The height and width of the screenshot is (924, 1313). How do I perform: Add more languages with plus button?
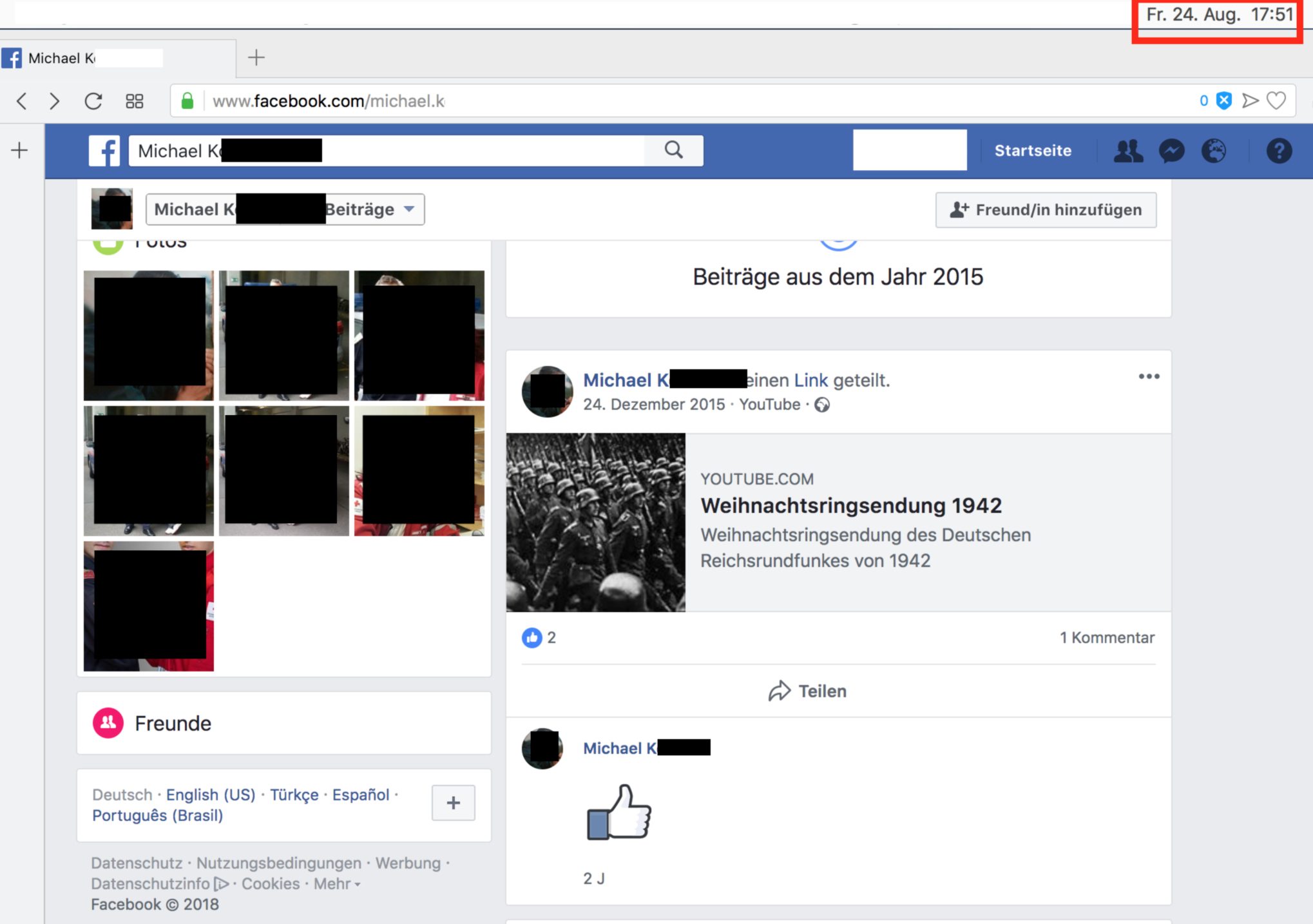(454, 803)
